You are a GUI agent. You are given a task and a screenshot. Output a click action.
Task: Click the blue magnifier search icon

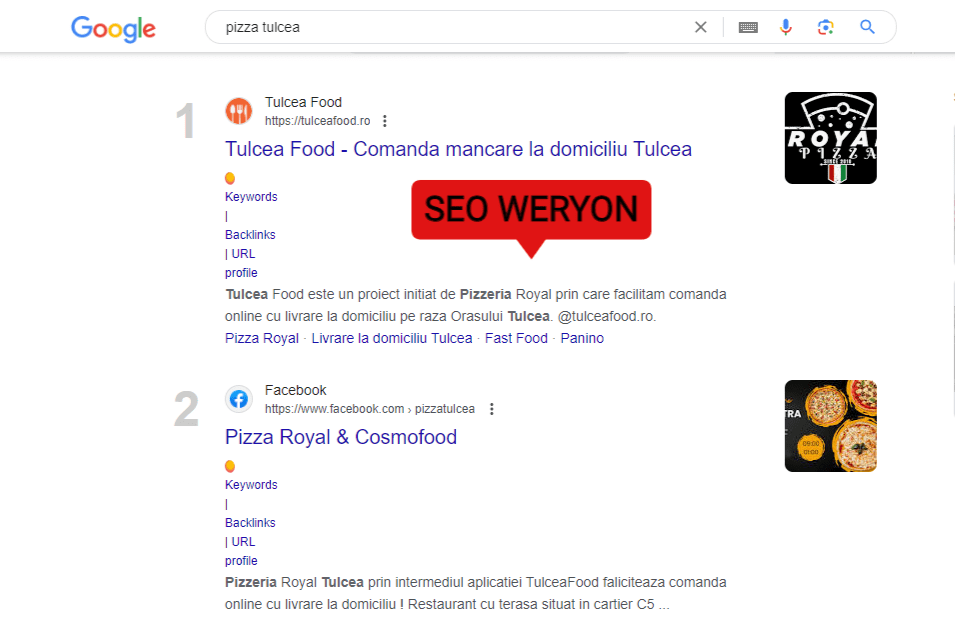[x=866, y=27]
